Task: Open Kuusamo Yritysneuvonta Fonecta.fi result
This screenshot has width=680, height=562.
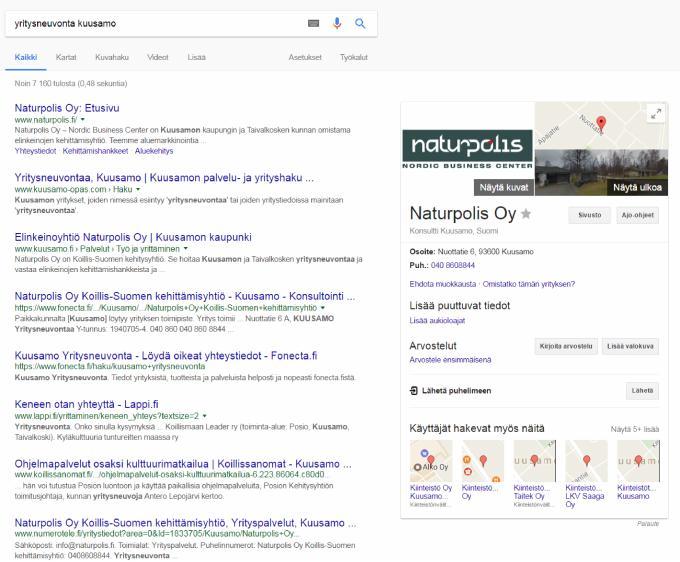Action: [x=166, y=356]
